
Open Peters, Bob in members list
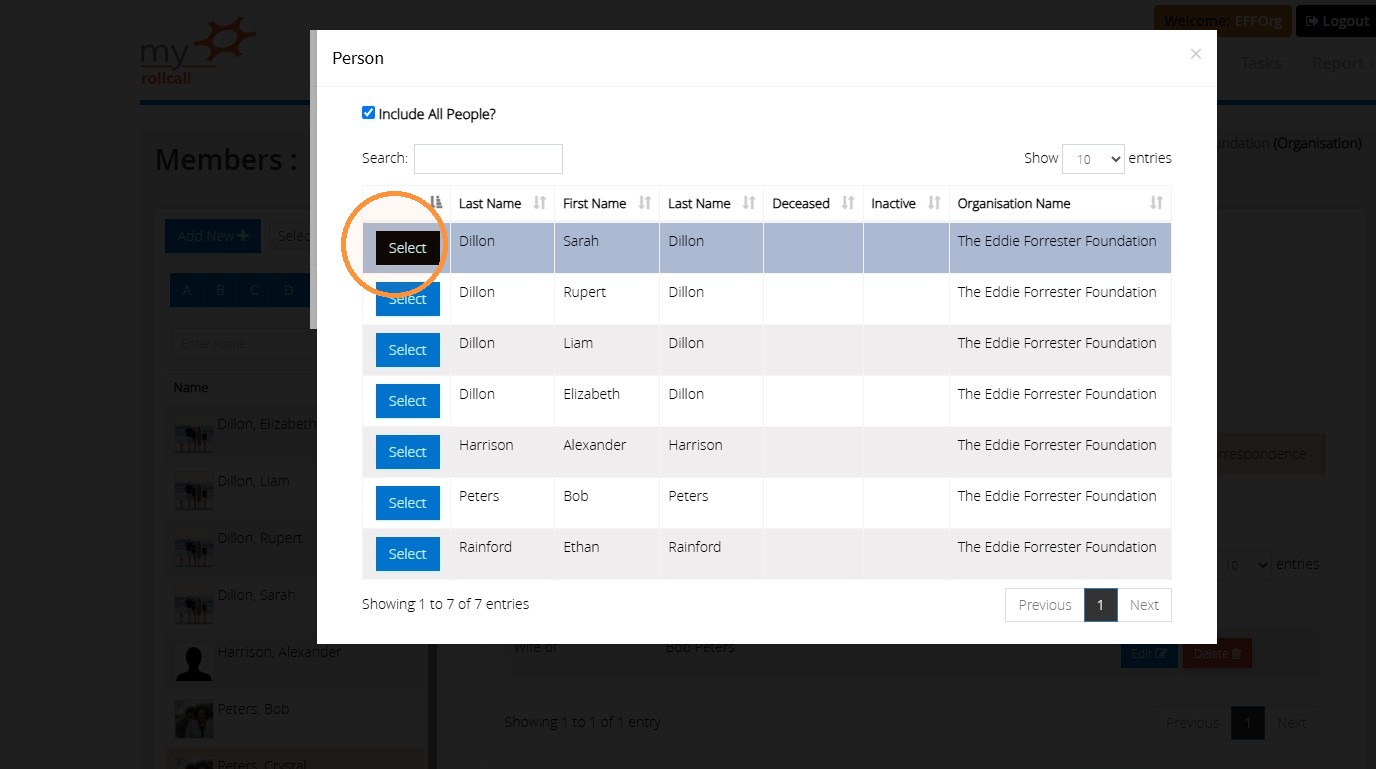click(253, 709)
